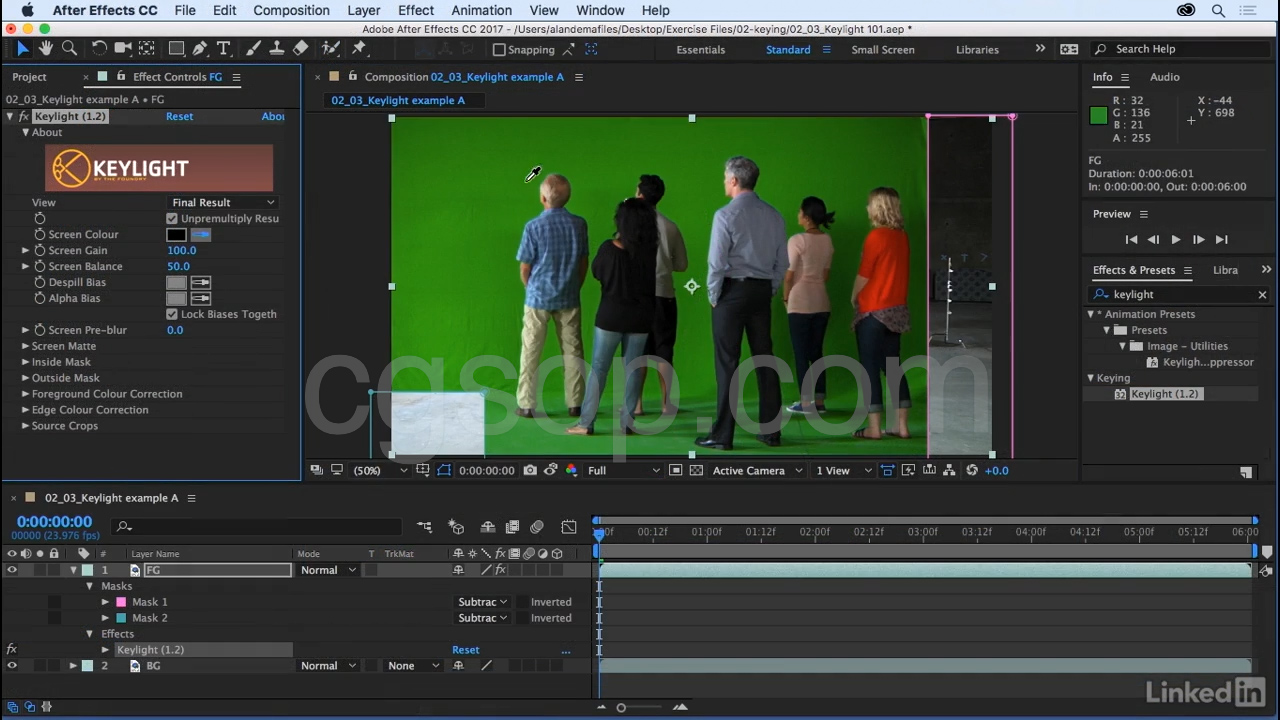The height and width of the screenshot is (720, 1280).
Task: Toggle Unpremultiply Result checkbox
Action: point(172,218)
